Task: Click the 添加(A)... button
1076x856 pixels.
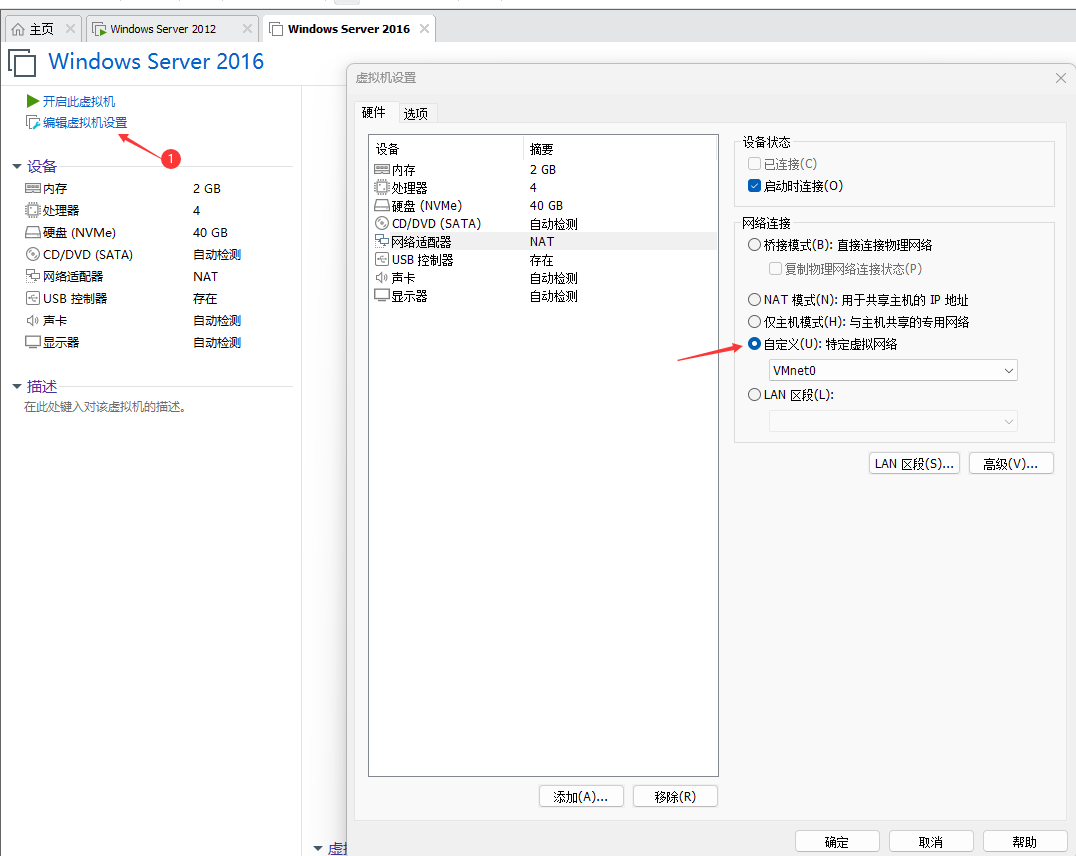Action: point(581,796)
